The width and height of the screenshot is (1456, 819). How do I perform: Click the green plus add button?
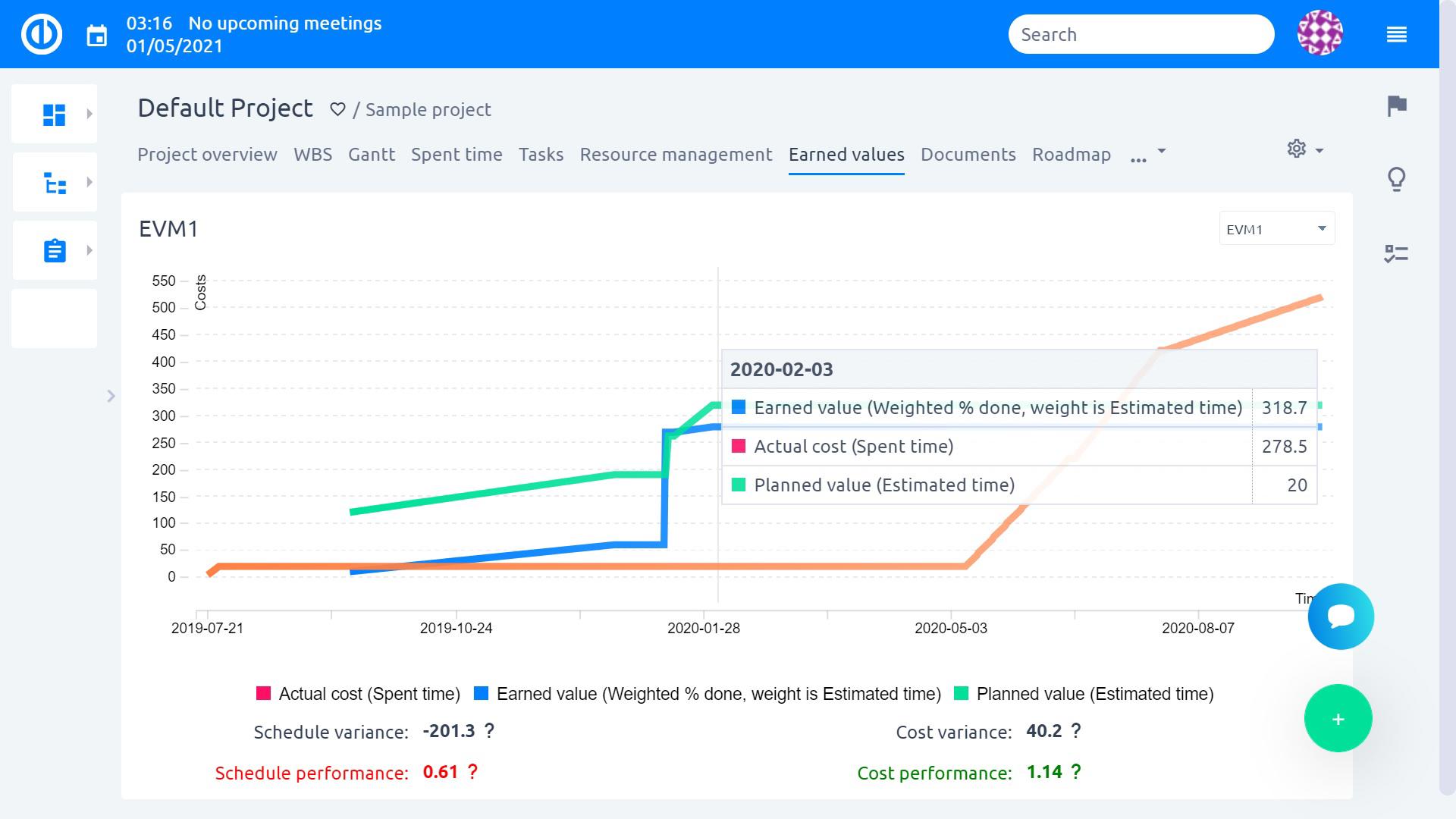click(1338, 719)
